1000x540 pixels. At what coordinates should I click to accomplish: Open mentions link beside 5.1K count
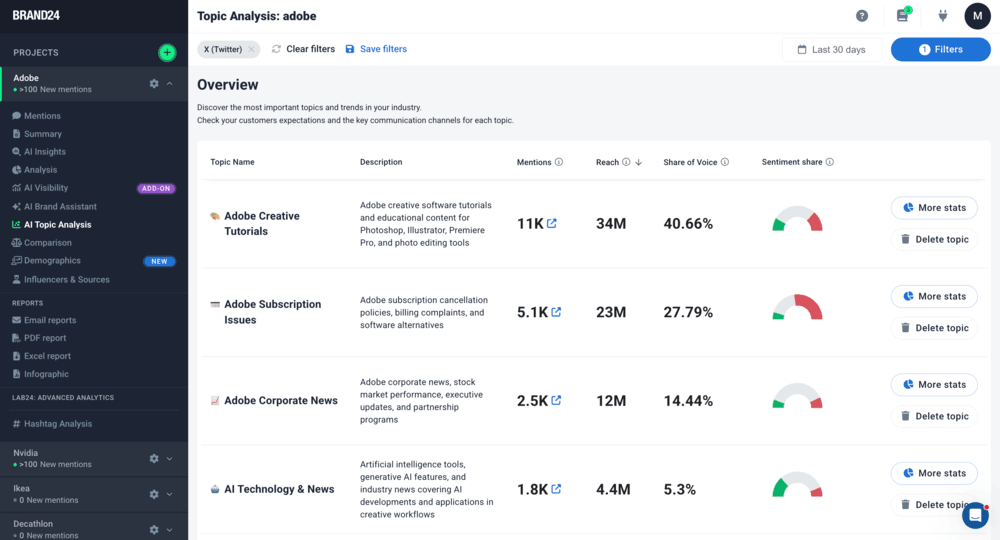[x=556, y=312]
